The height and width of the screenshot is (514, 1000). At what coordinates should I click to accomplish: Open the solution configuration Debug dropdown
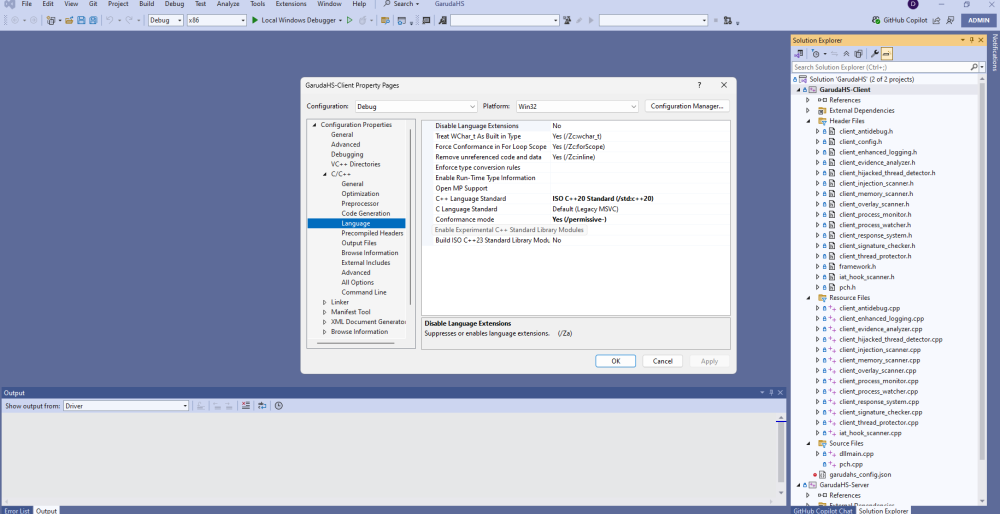[x=166, y=20]
